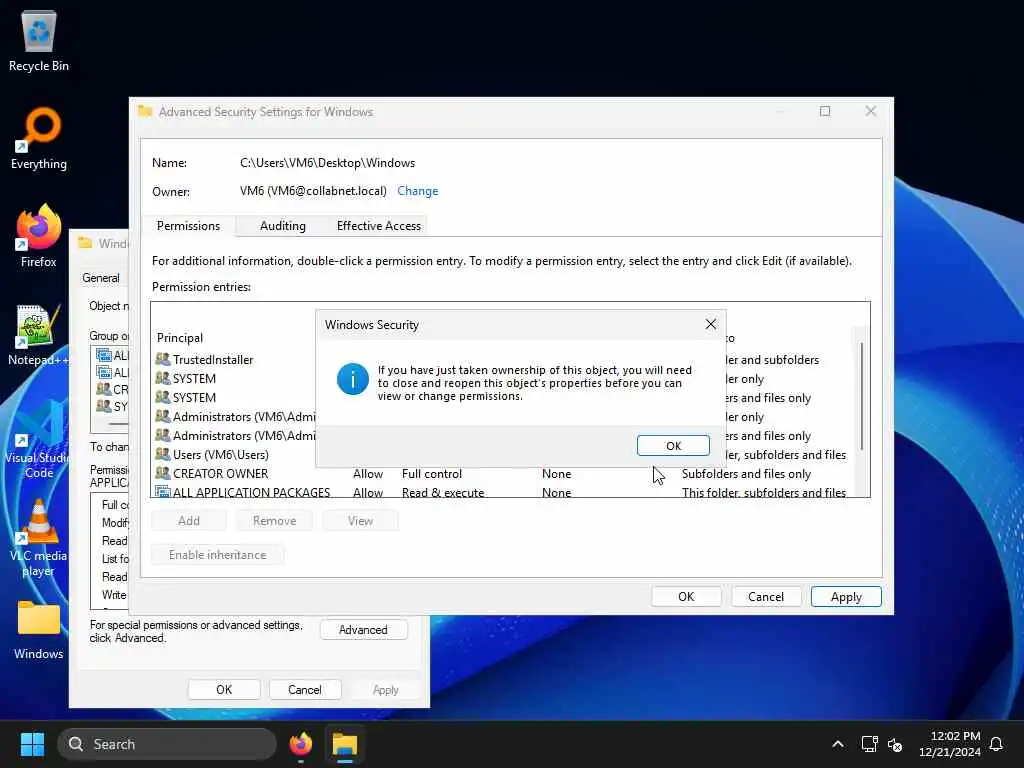Click the Add permission entry button
The width and height of the screenshot is (1024, 768).
(189, 520)
